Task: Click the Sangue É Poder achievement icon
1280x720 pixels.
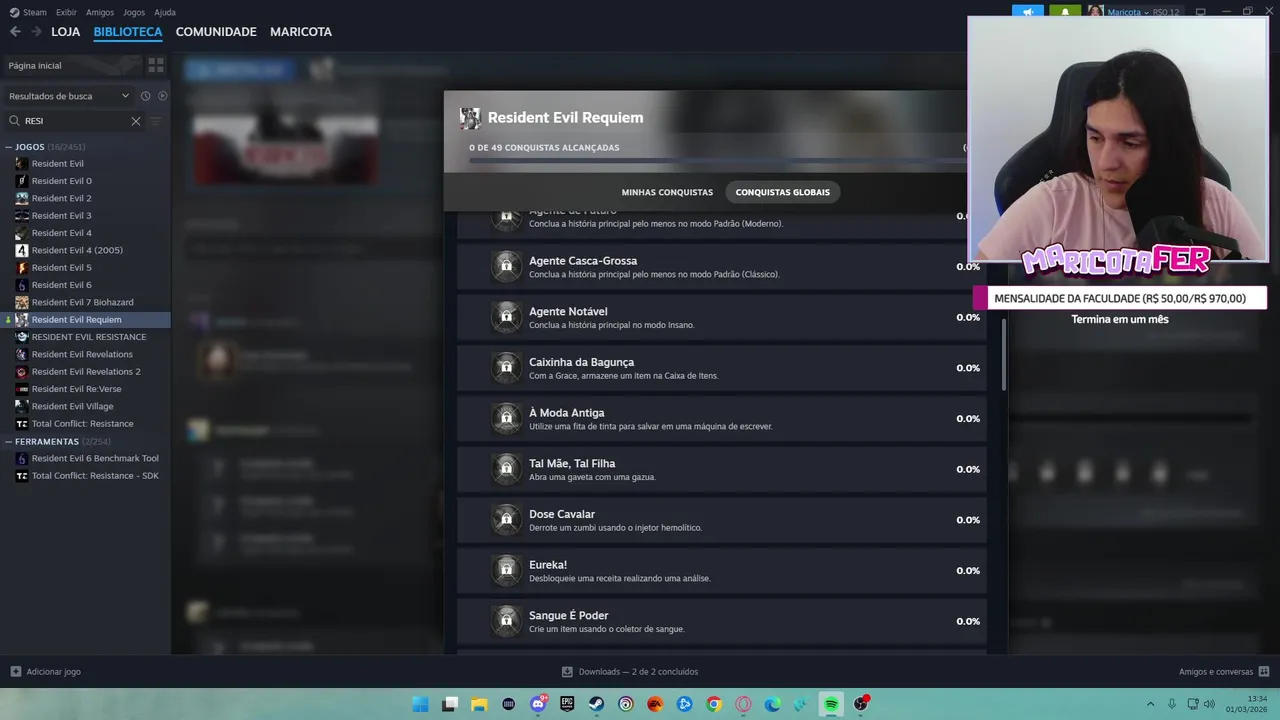Action: coord(506,621)
